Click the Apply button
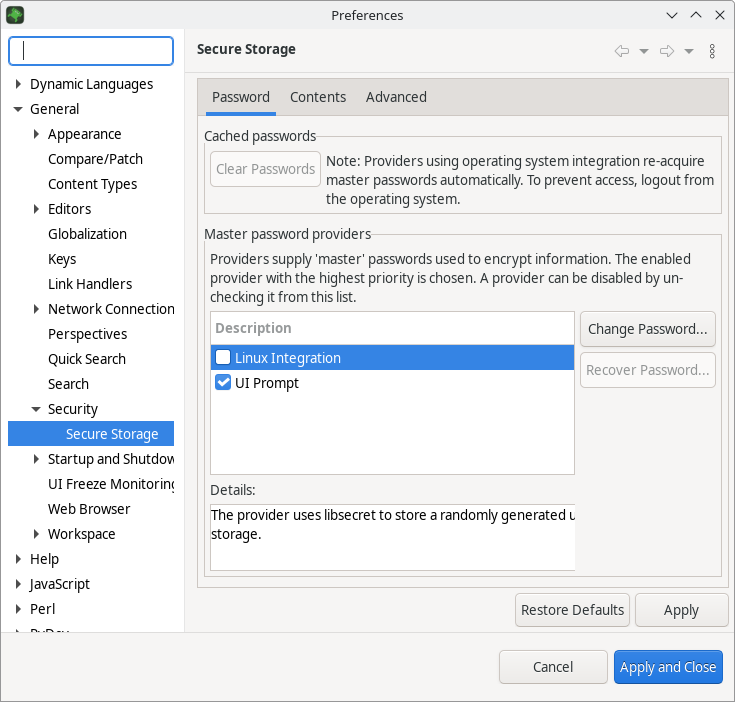 (681, 610)
